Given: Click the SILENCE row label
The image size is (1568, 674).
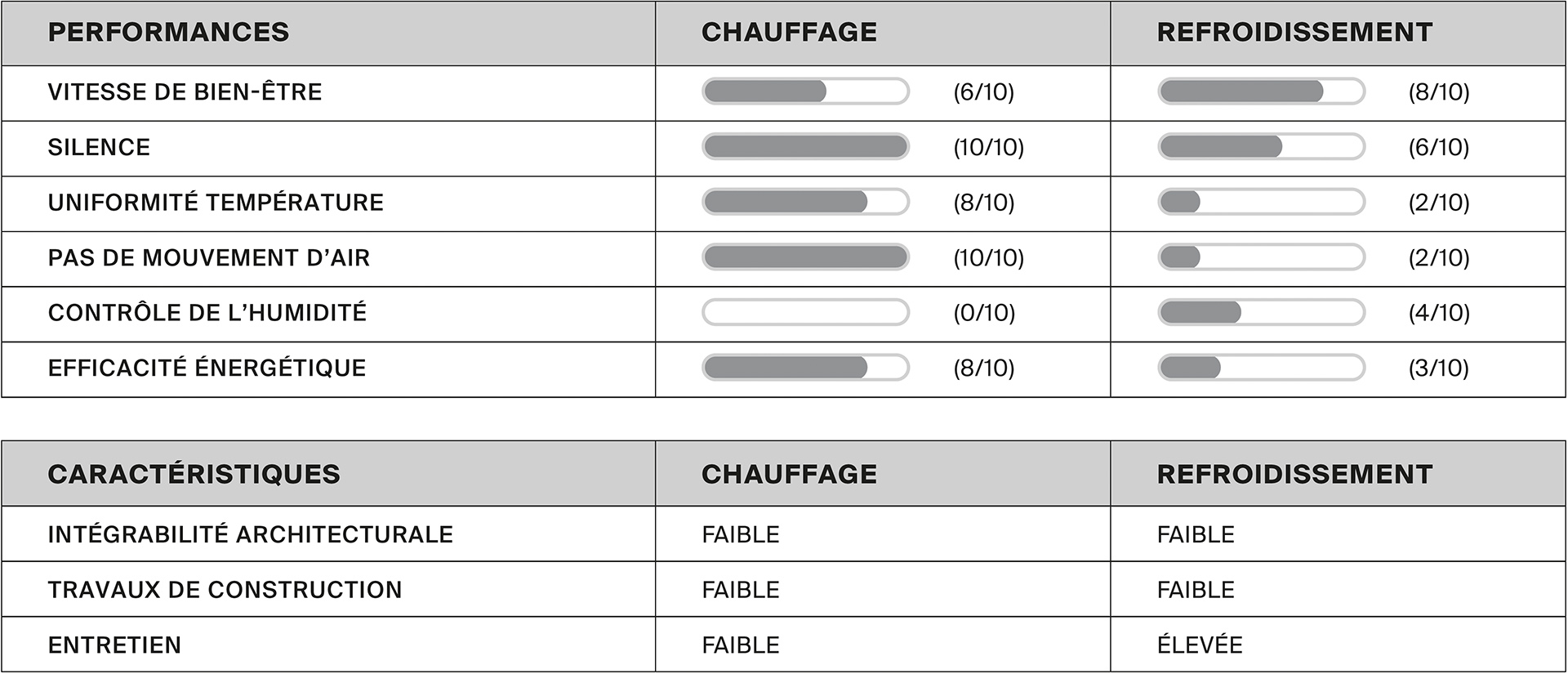Looking at the screenshot, I should point(99,147).
